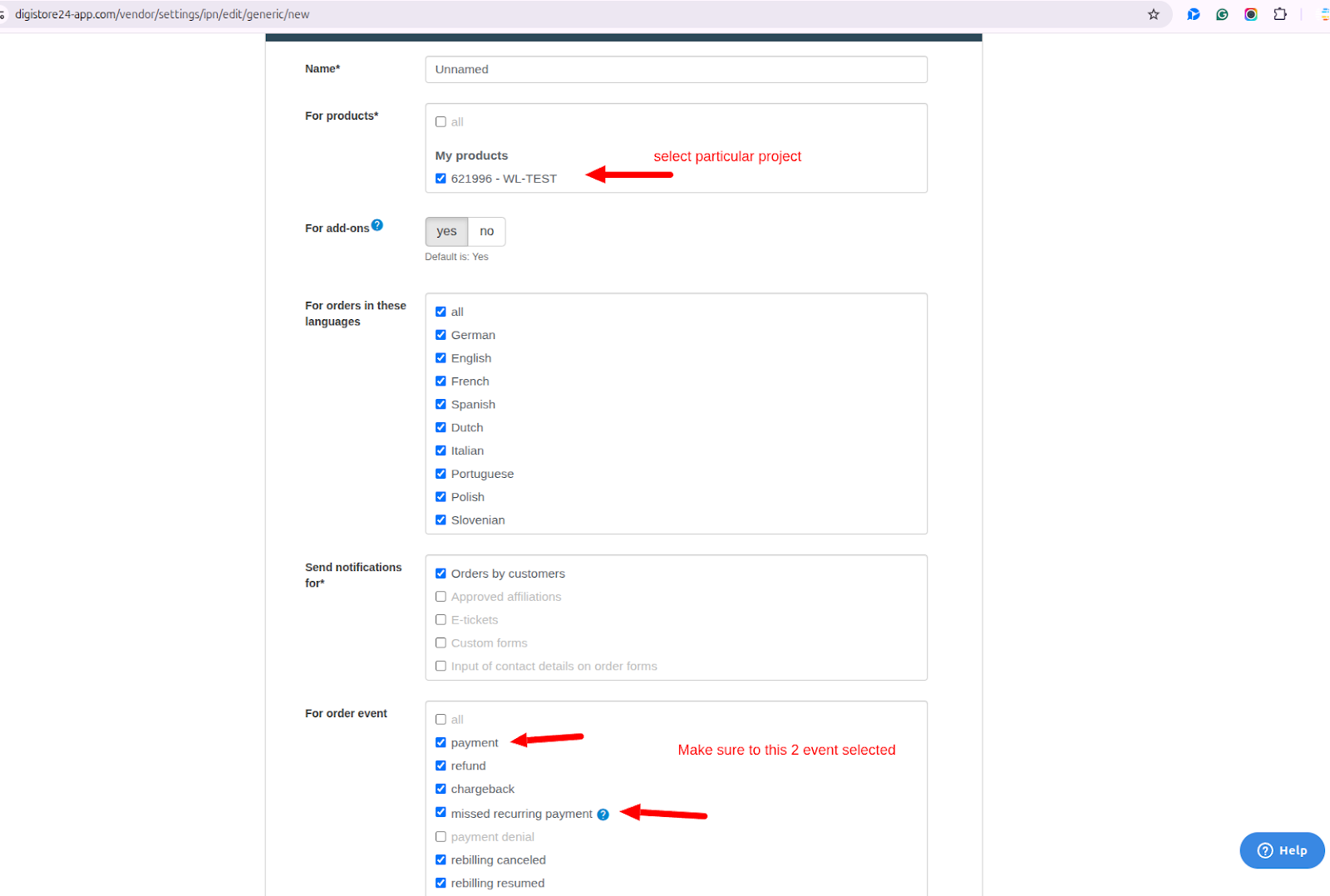Uncheck the chargeback order event
Image resolution: width=1330 pixels, height=896 pixels.
[441, 790]
